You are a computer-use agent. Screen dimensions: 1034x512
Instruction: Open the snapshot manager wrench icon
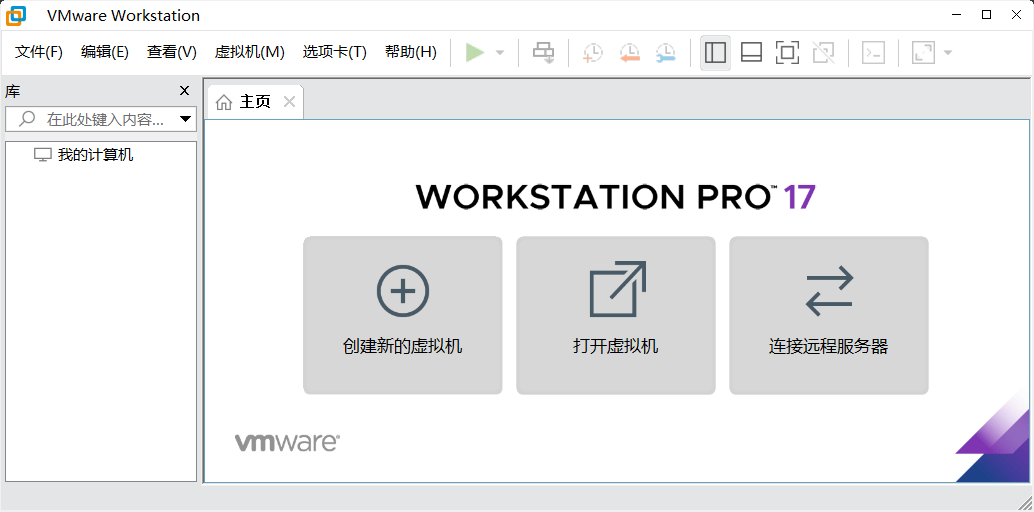coord(665,53)
